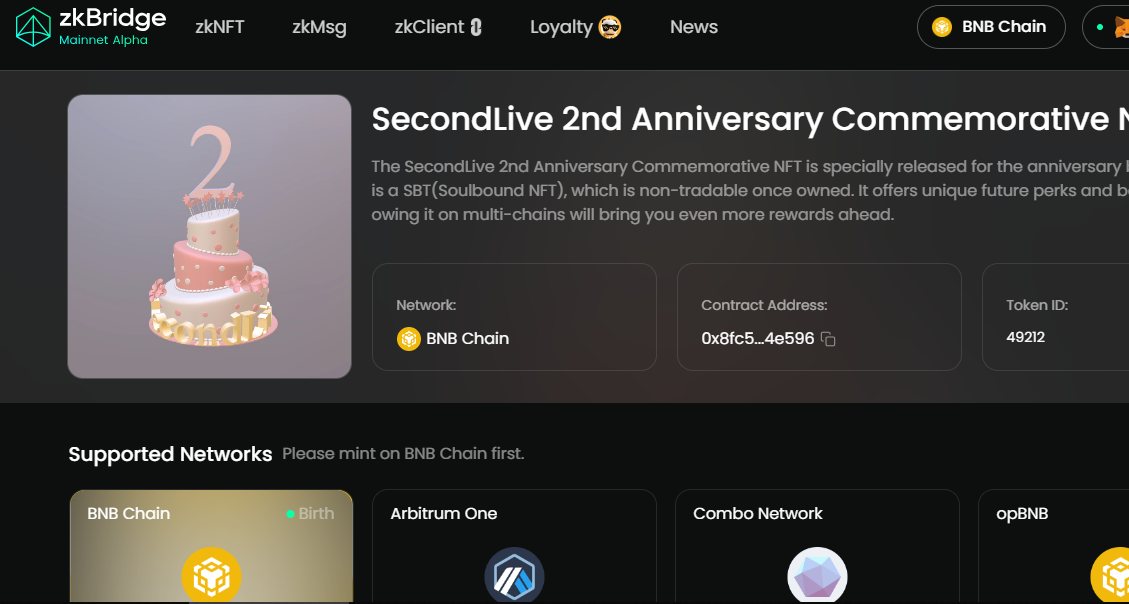Viewport: 1129px width, 604px height.
Task: Click the BNB icon next to Network label
Action: click(408, 339)
